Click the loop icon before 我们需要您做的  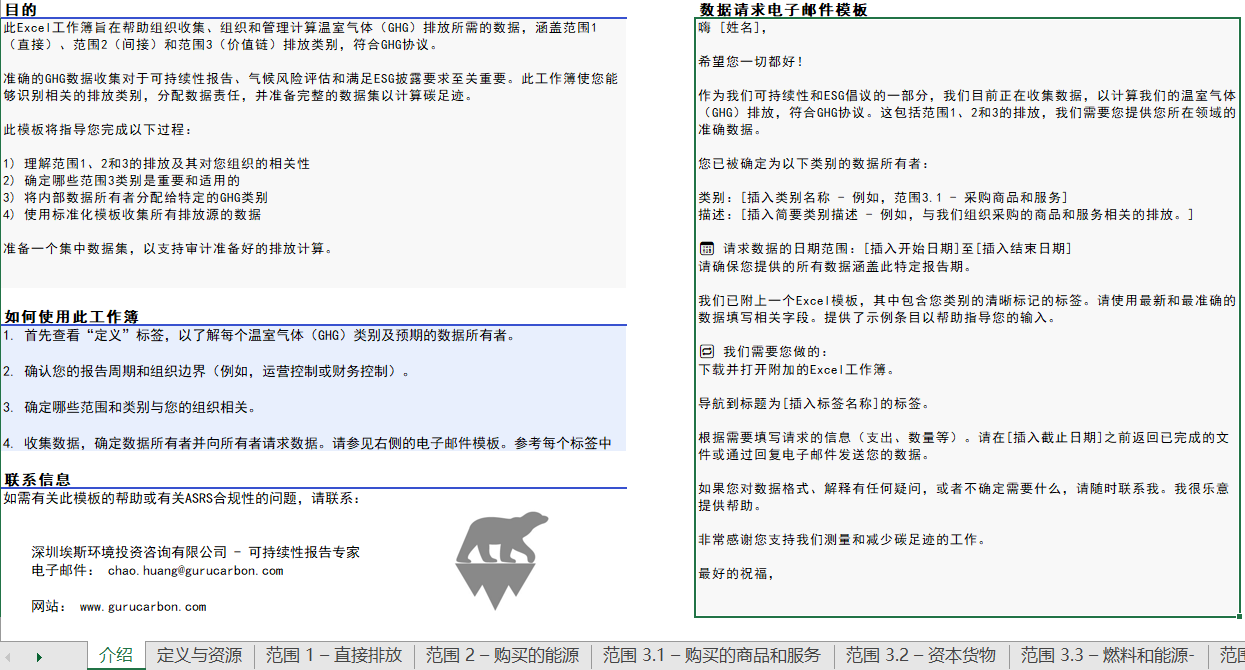point(706,352)
